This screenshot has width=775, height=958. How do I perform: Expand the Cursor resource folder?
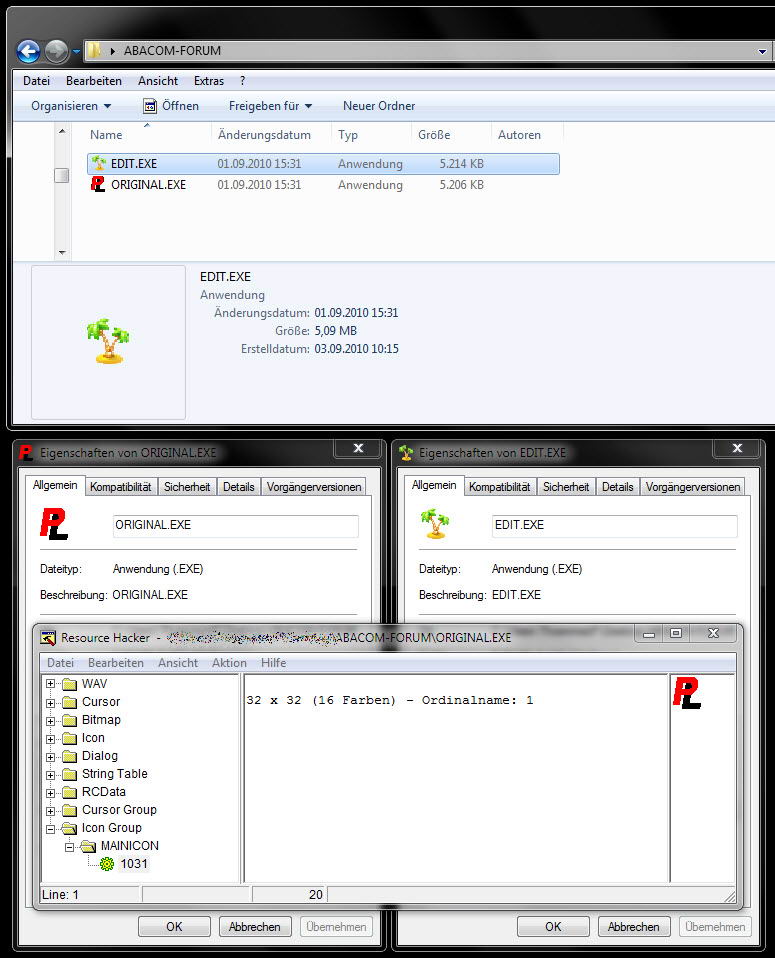51,703
